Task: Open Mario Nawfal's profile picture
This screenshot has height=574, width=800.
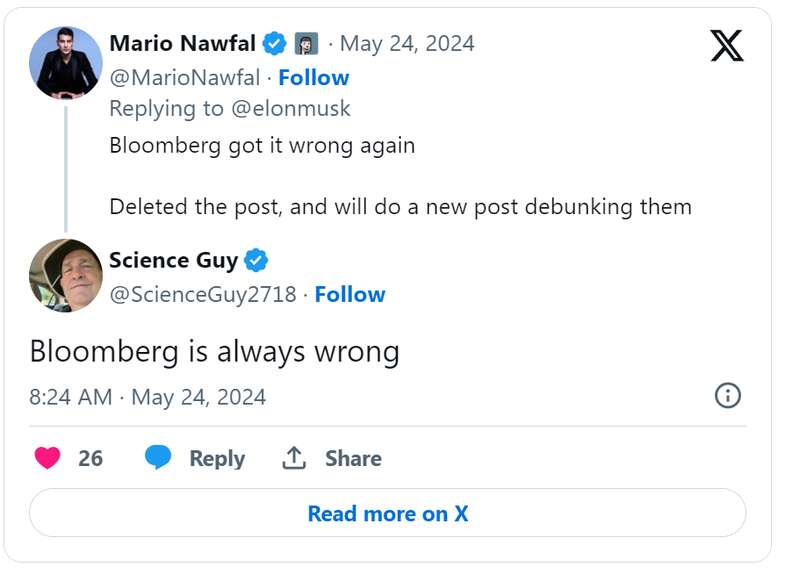Action: point(66,63)
